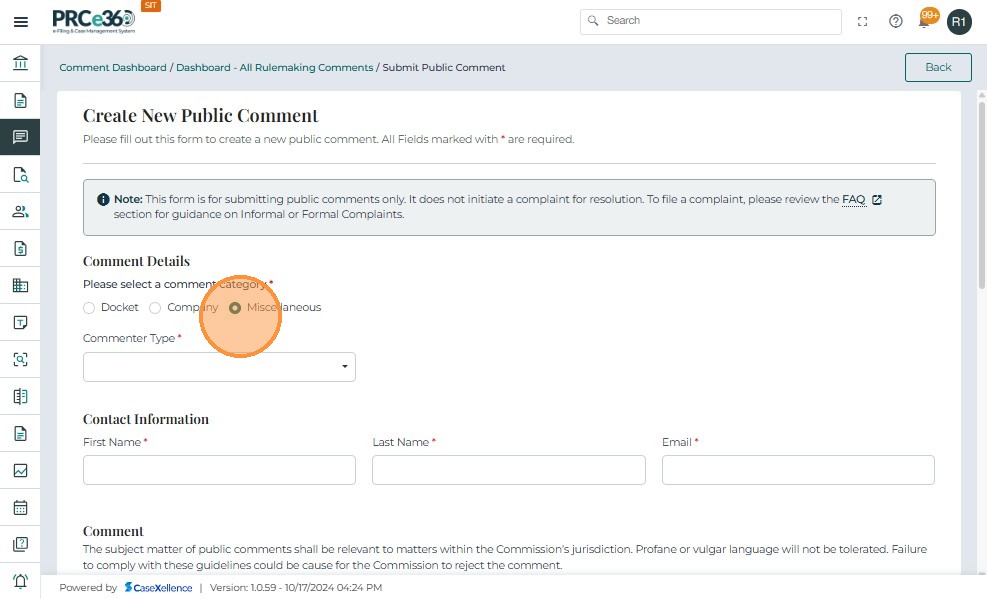Select the Company comment category
The image size is (987, 599).
[155, 308]
